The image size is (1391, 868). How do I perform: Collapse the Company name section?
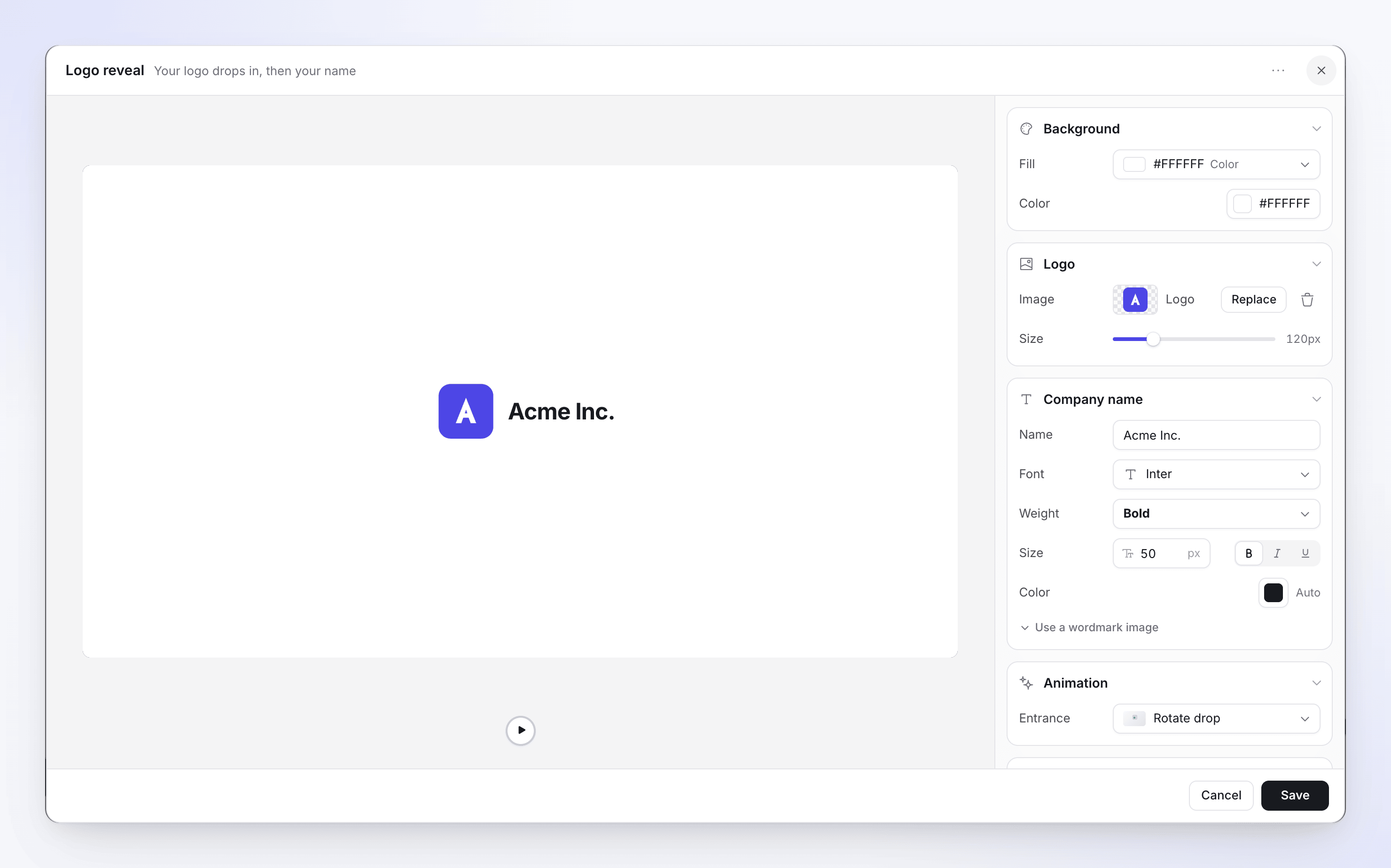(1316, 400)
